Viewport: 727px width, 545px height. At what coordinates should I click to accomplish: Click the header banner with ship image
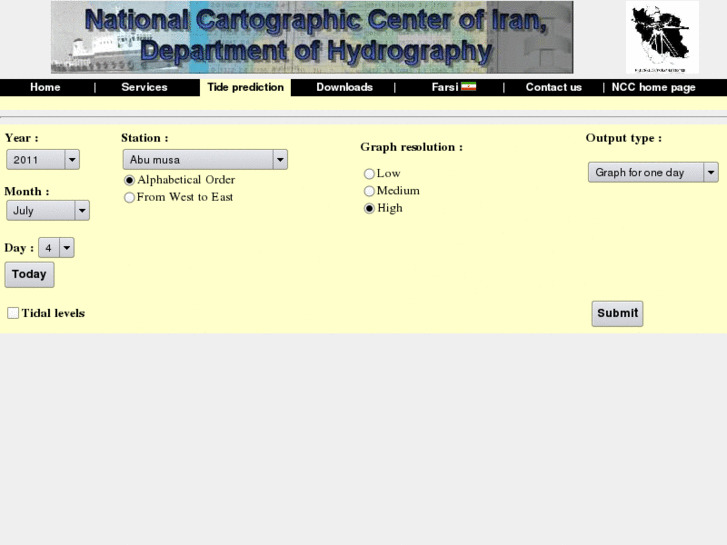click(x=312, y=37)
